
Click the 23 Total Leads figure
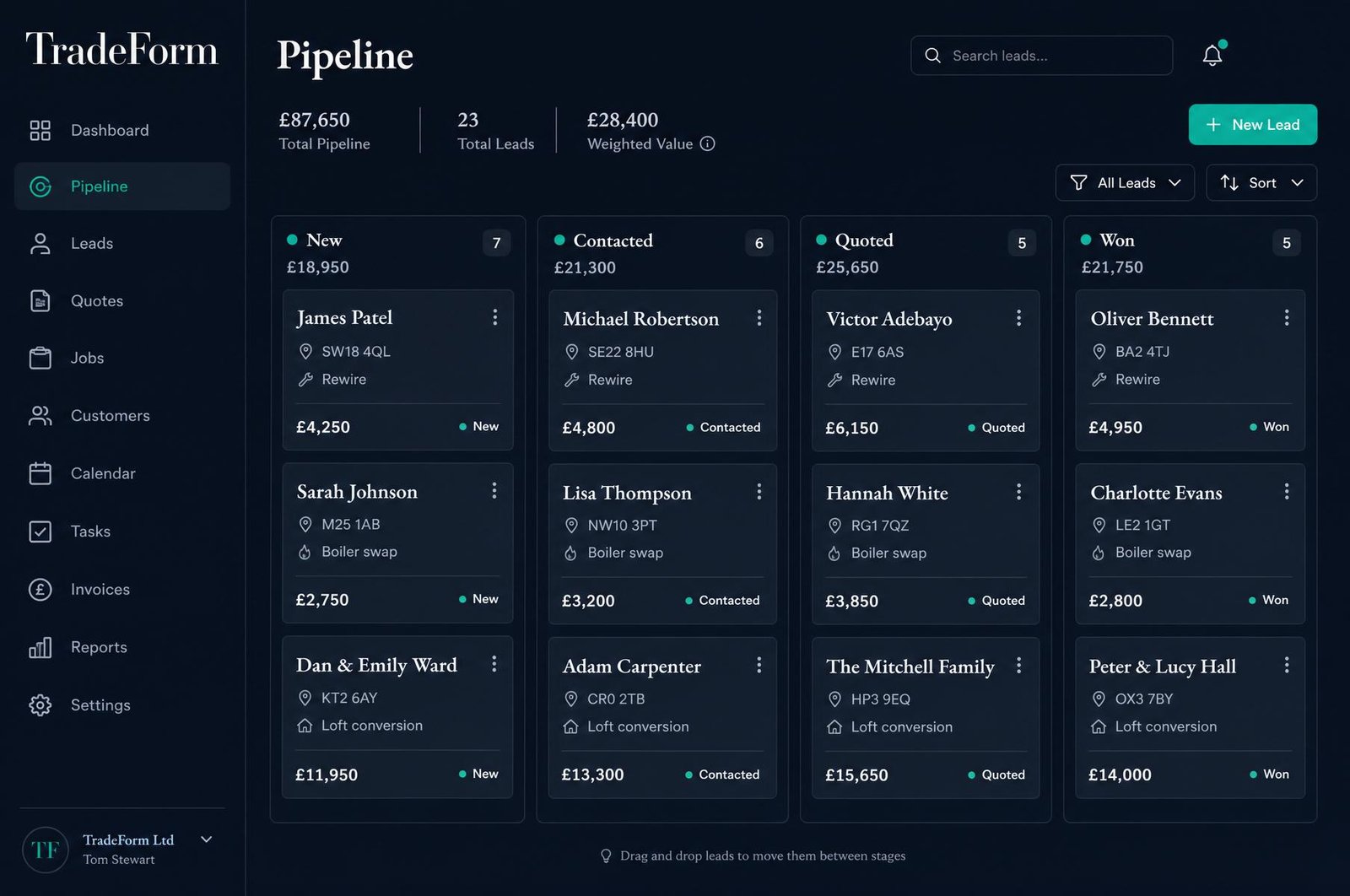pos(468,120)
